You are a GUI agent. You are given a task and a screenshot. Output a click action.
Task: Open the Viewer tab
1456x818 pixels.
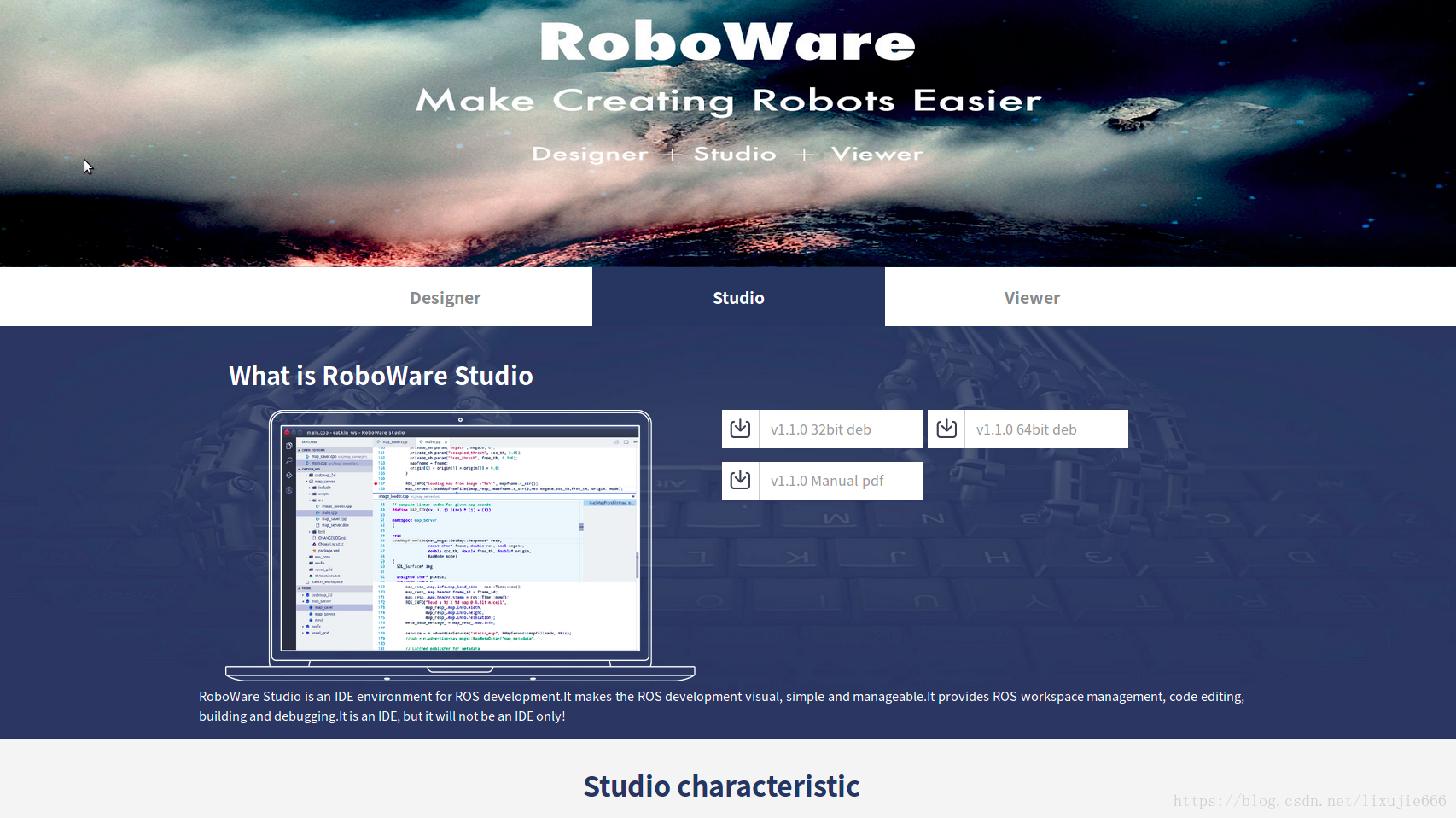coord(1032,297)
